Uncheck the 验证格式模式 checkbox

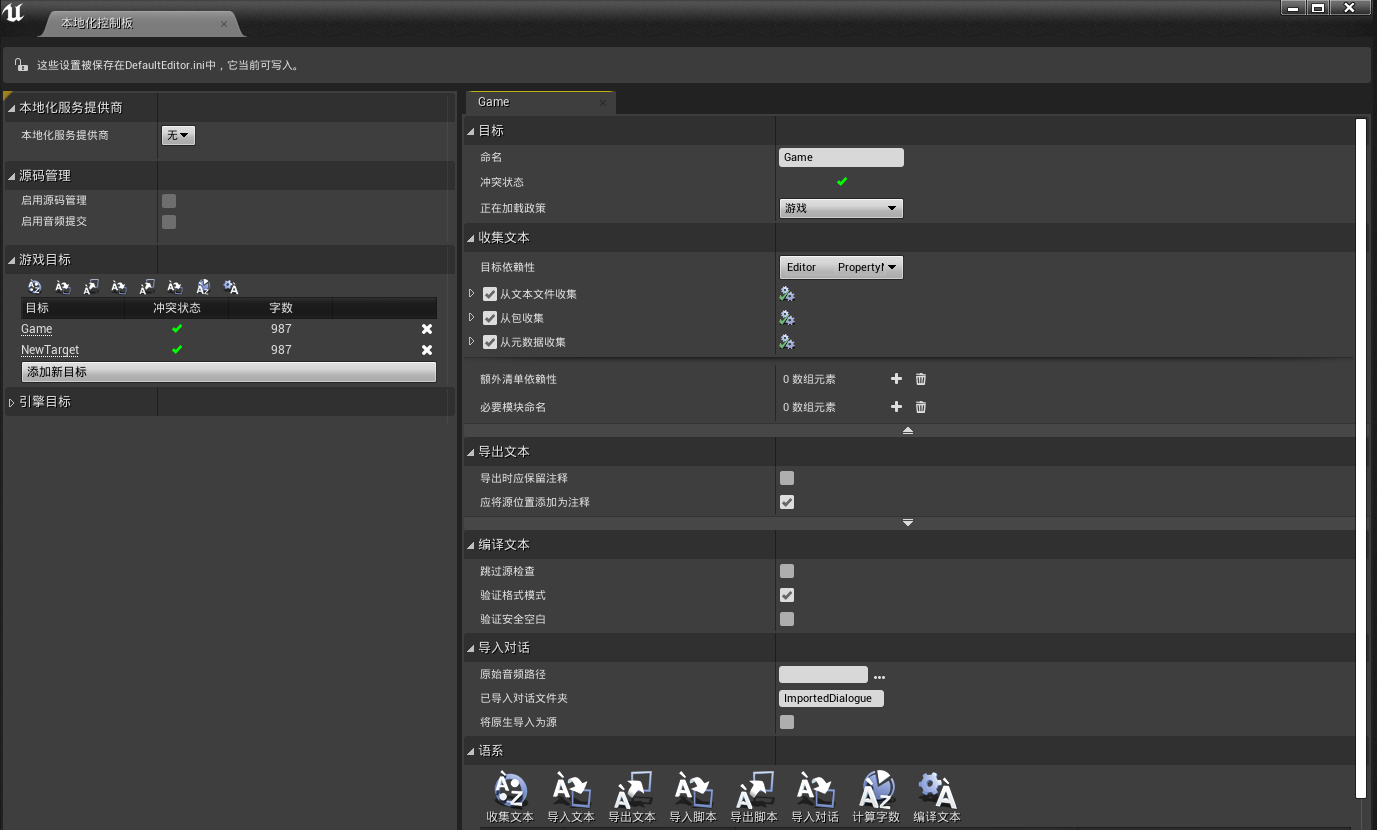787,595
